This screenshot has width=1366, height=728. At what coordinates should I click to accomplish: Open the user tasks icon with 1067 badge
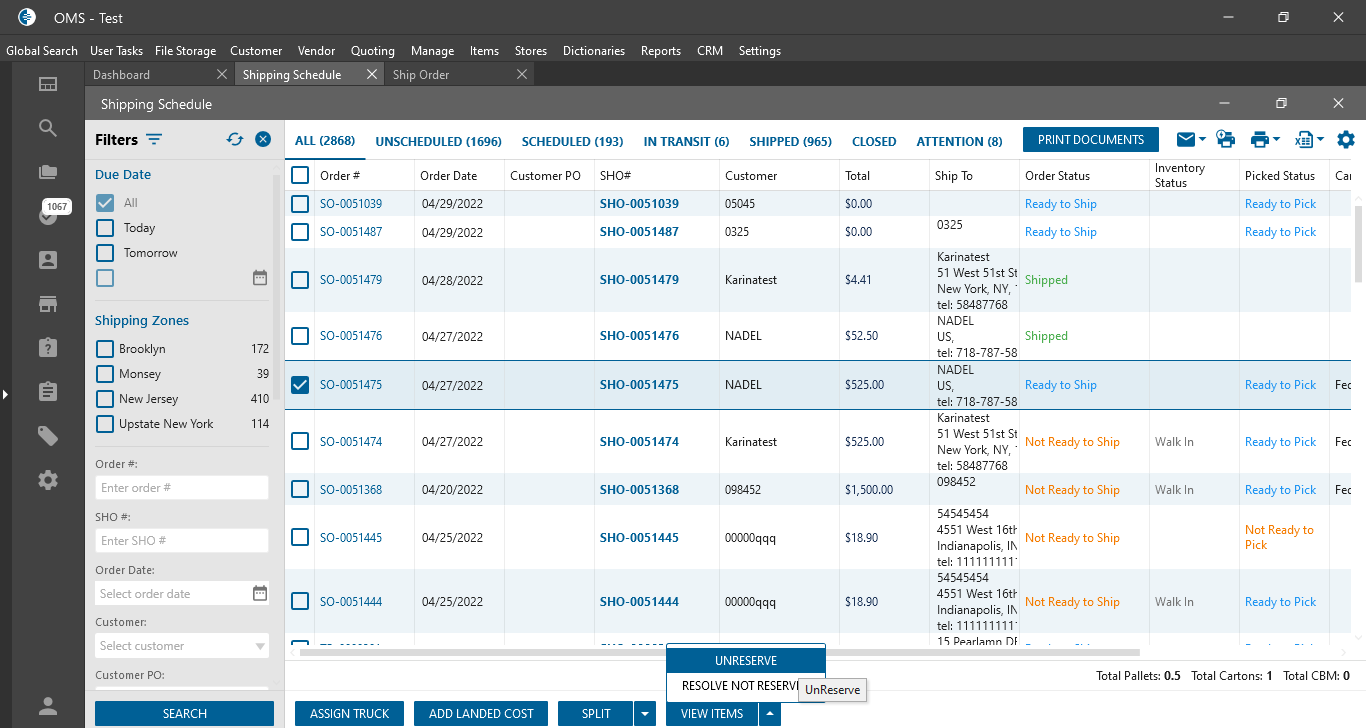point(48,215)
